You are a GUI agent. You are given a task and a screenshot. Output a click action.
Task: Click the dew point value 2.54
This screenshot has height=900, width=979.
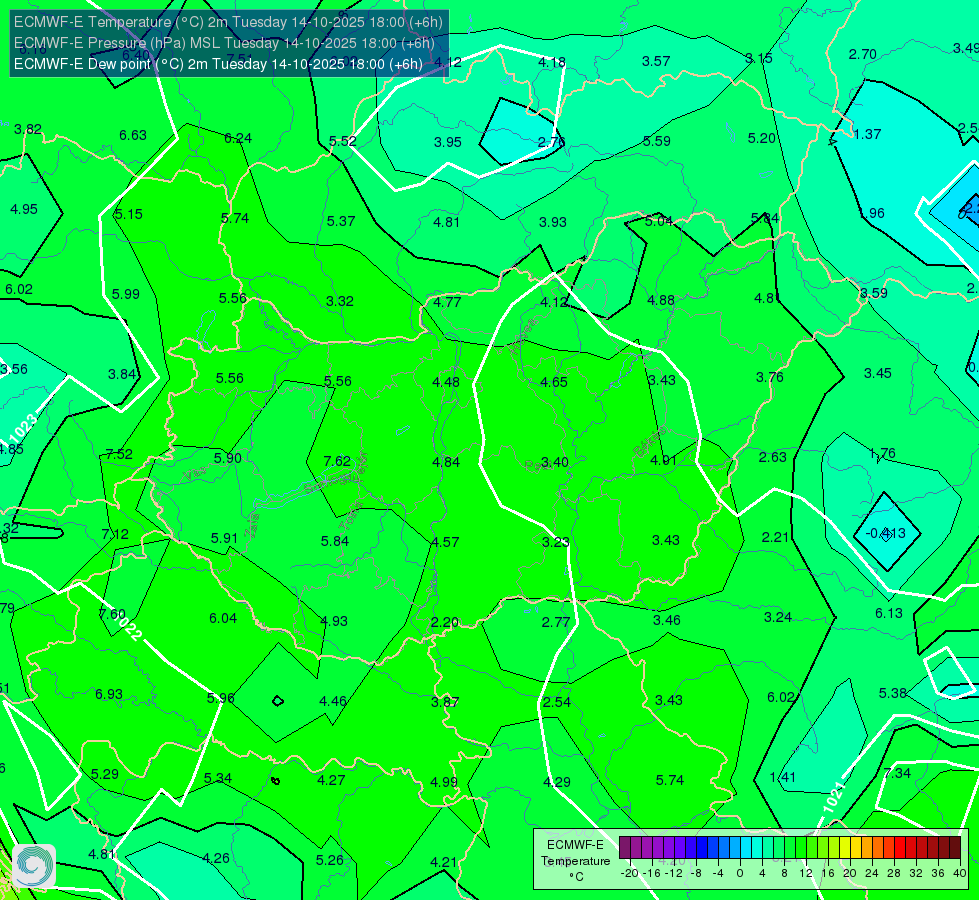[x=556, y=702]
